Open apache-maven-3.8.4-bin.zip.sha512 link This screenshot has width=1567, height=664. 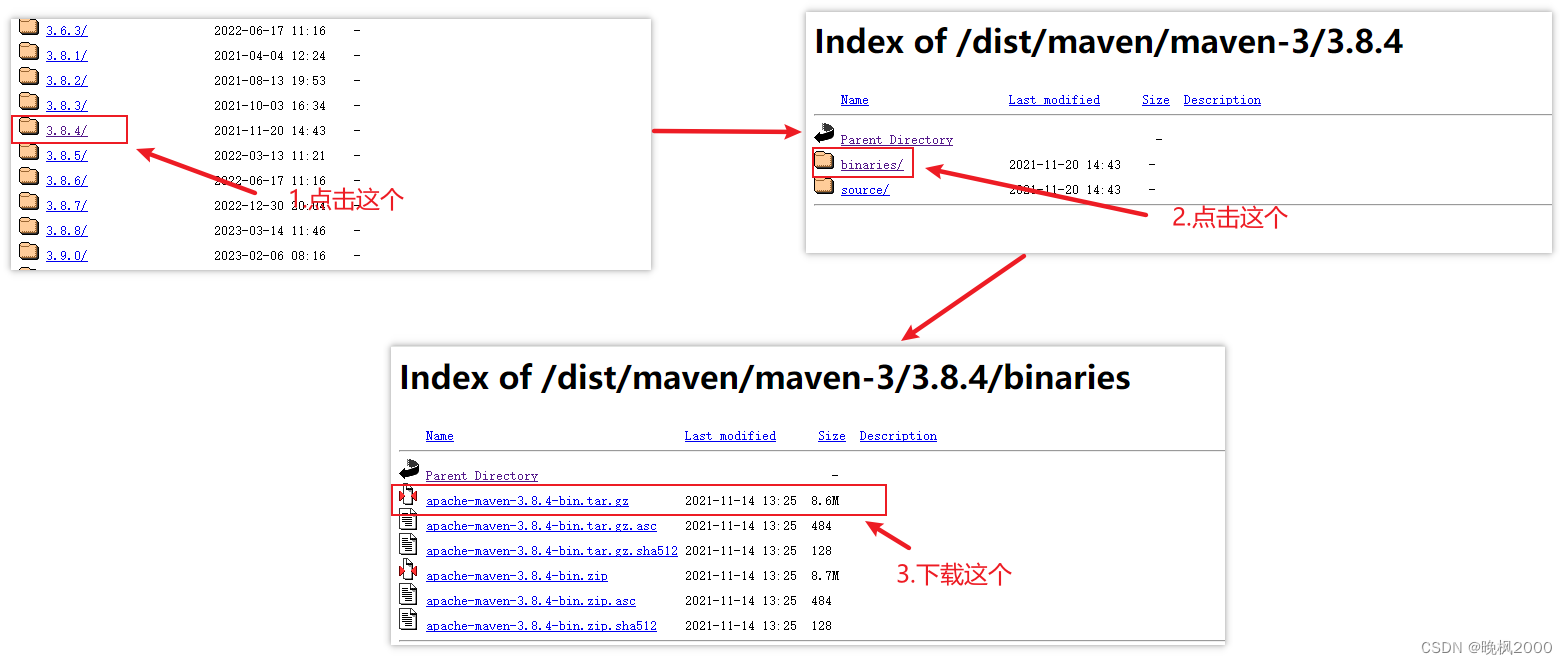[x=542, y=626]
